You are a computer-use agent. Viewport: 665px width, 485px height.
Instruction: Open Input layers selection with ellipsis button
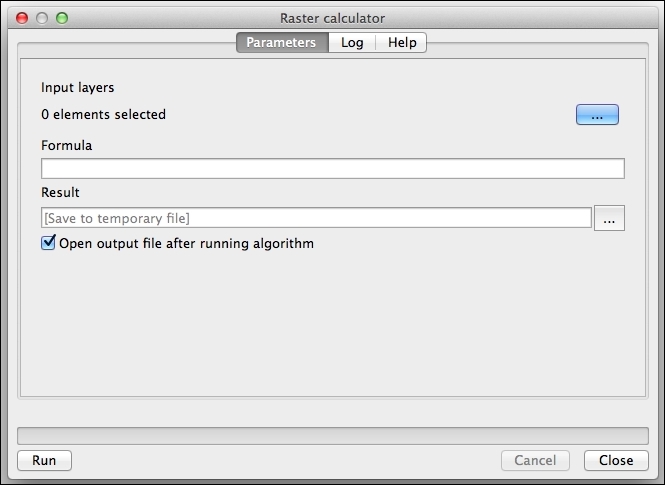[597, 114]
